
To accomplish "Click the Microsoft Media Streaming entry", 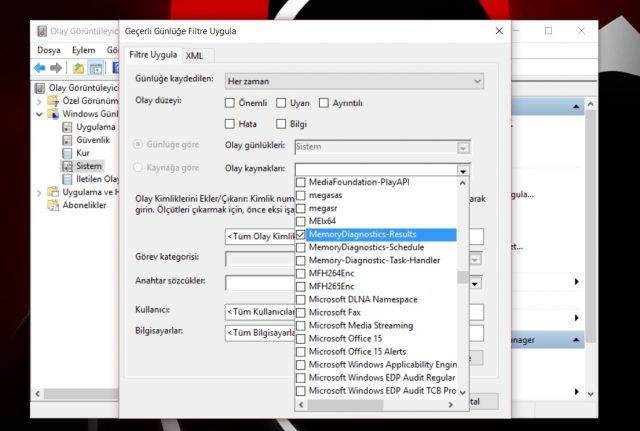I will (x=361, y=326).
